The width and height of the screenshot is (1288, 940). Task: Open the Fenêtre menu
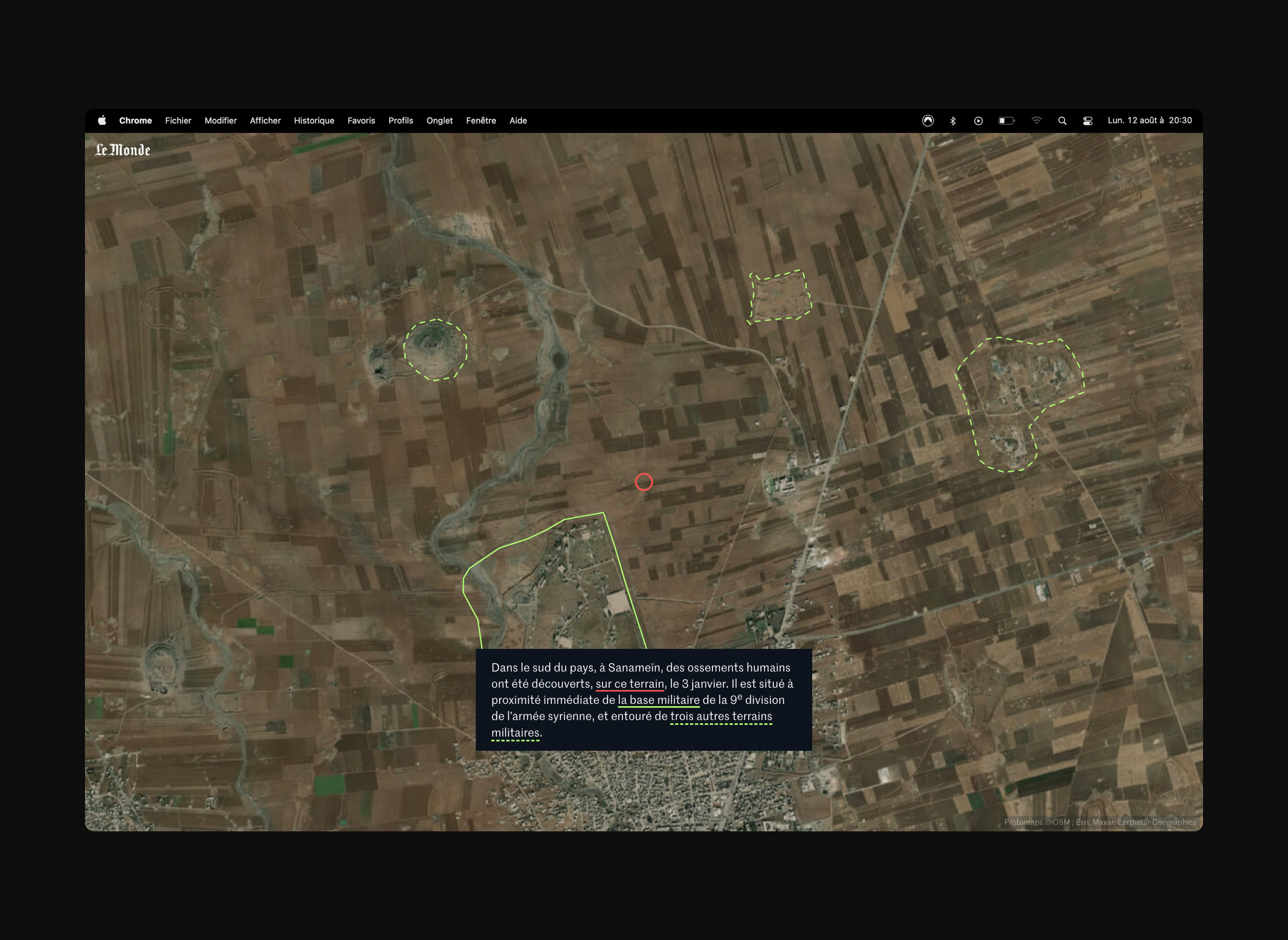click(481, 121)
